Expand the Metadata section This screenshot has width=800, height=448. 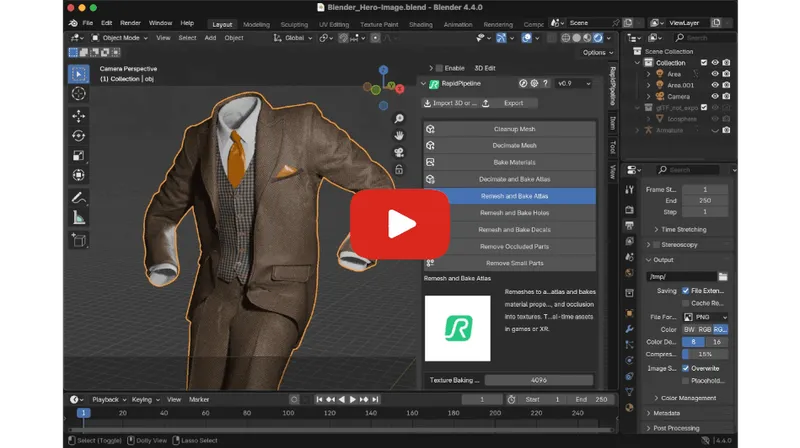coord(663,413)
